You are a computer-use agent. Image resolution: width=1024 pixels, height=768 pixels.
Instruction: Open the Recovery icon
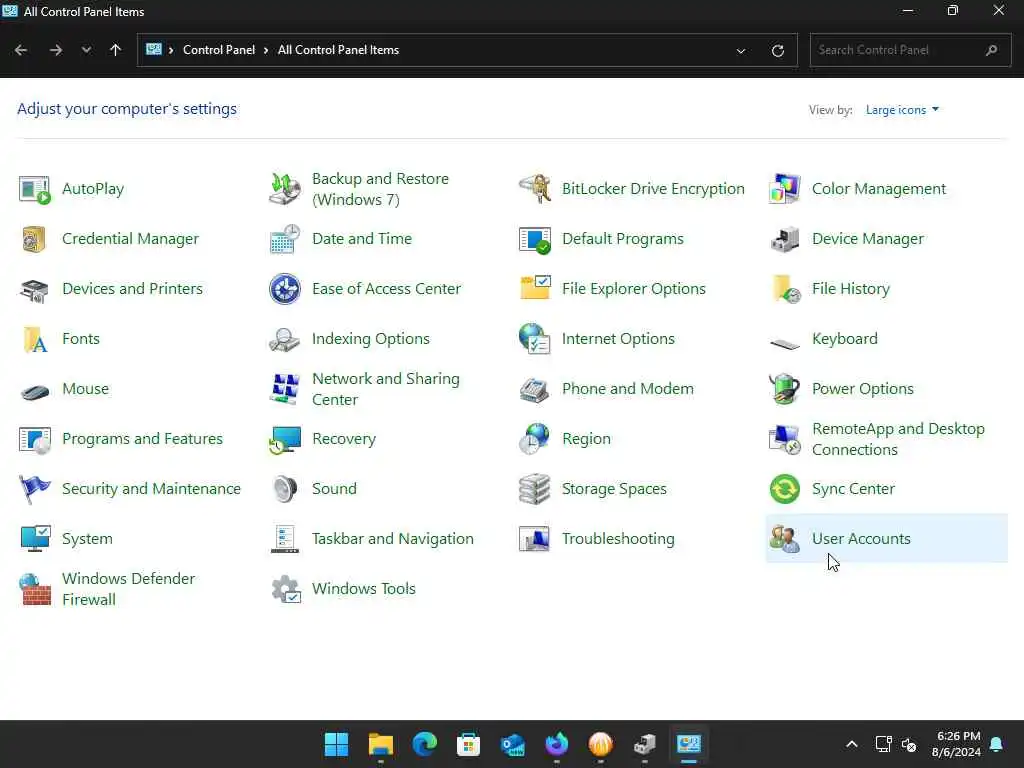click(285, 440)
